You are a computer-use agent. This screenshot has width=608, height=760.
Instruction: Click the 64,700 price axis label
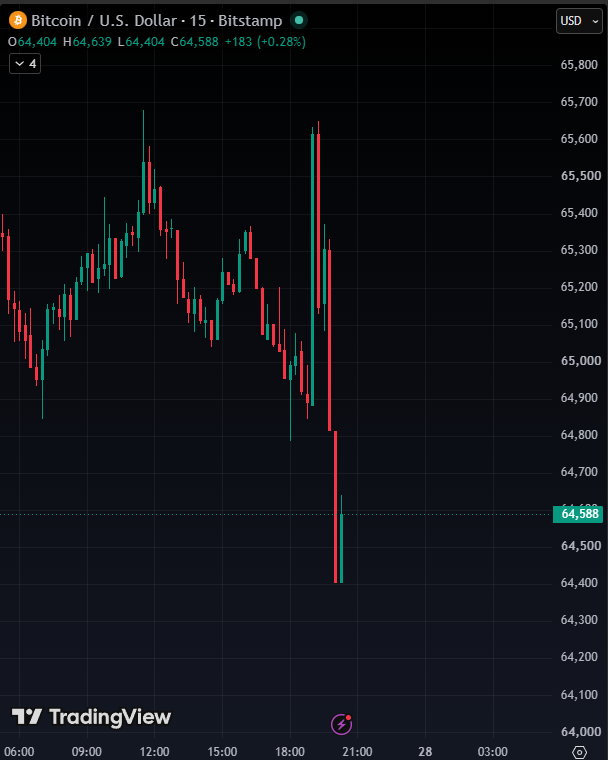(579, 472)
